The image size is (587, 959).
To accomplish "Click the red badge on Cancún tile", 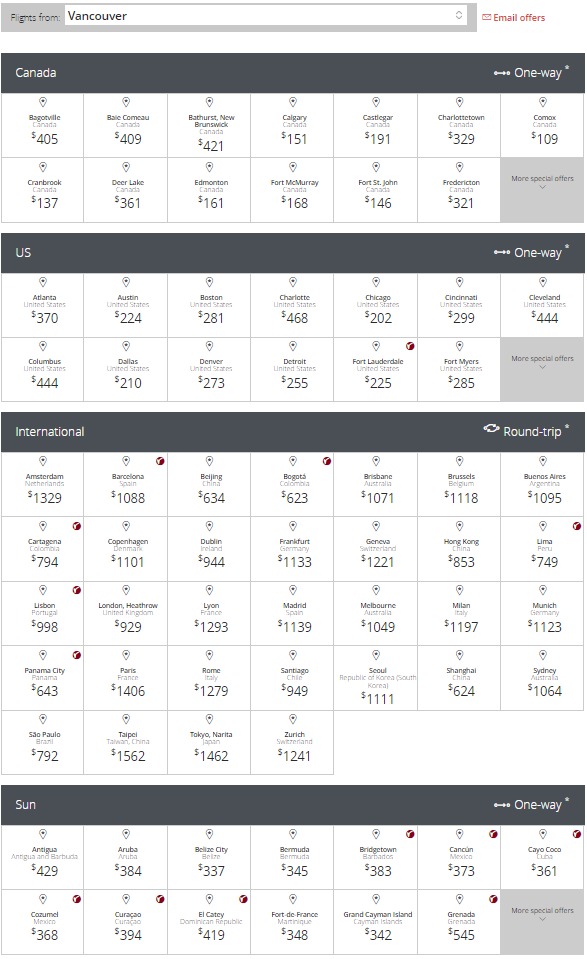I will 493,834.
